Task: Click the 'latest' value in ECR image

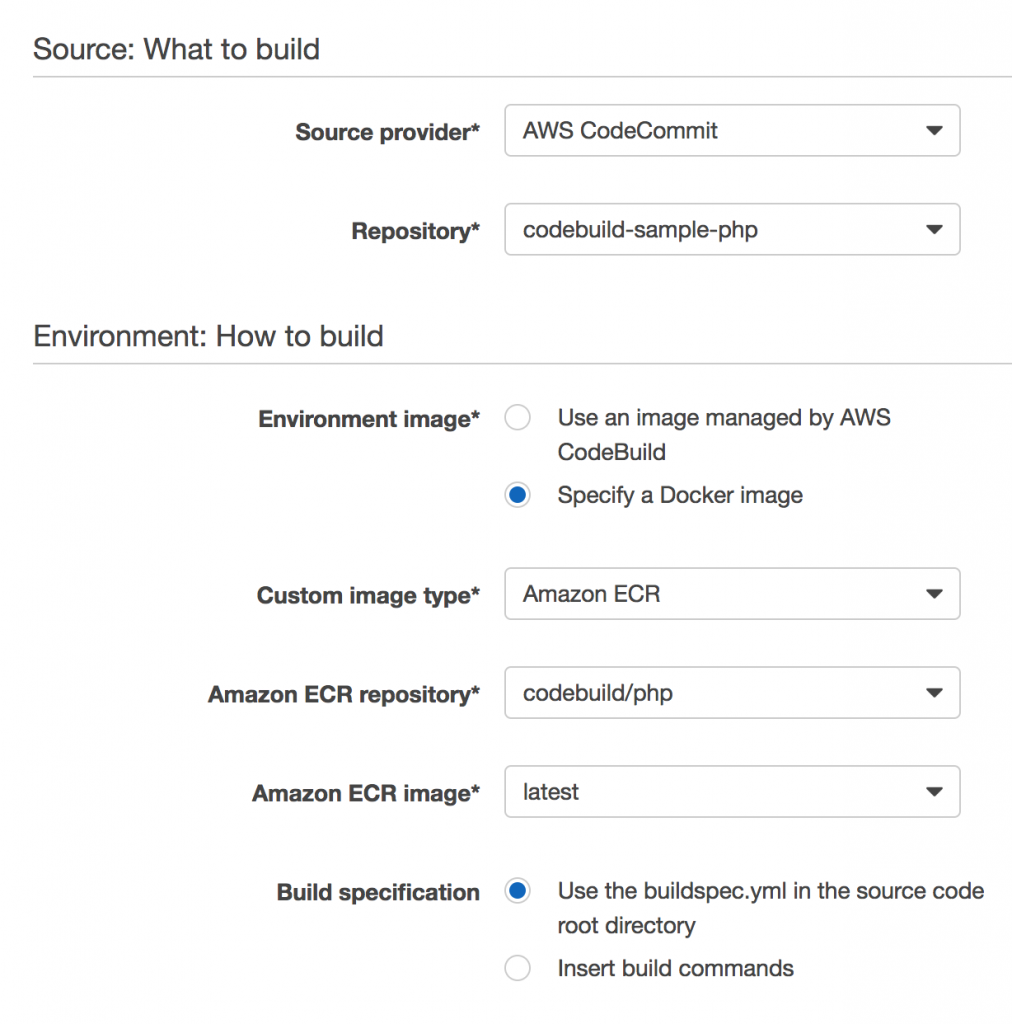Action: [x=550, y=791]
